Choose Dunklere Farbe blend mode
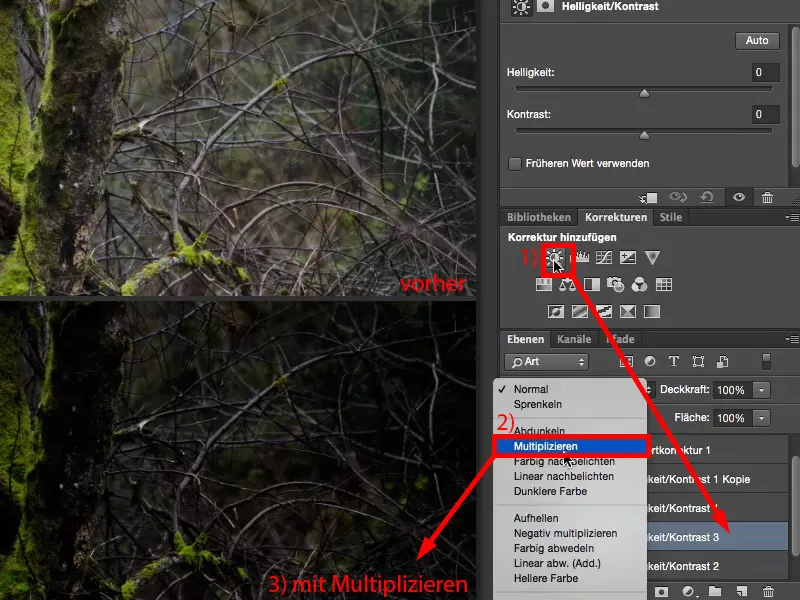 pos(570,491)
